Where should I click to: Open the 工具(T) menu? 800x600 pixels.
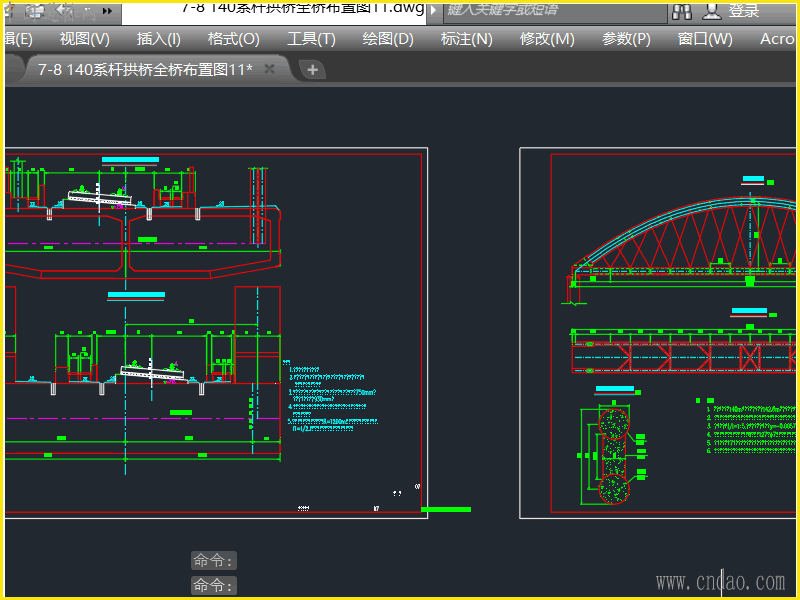(x=311, y=39)
